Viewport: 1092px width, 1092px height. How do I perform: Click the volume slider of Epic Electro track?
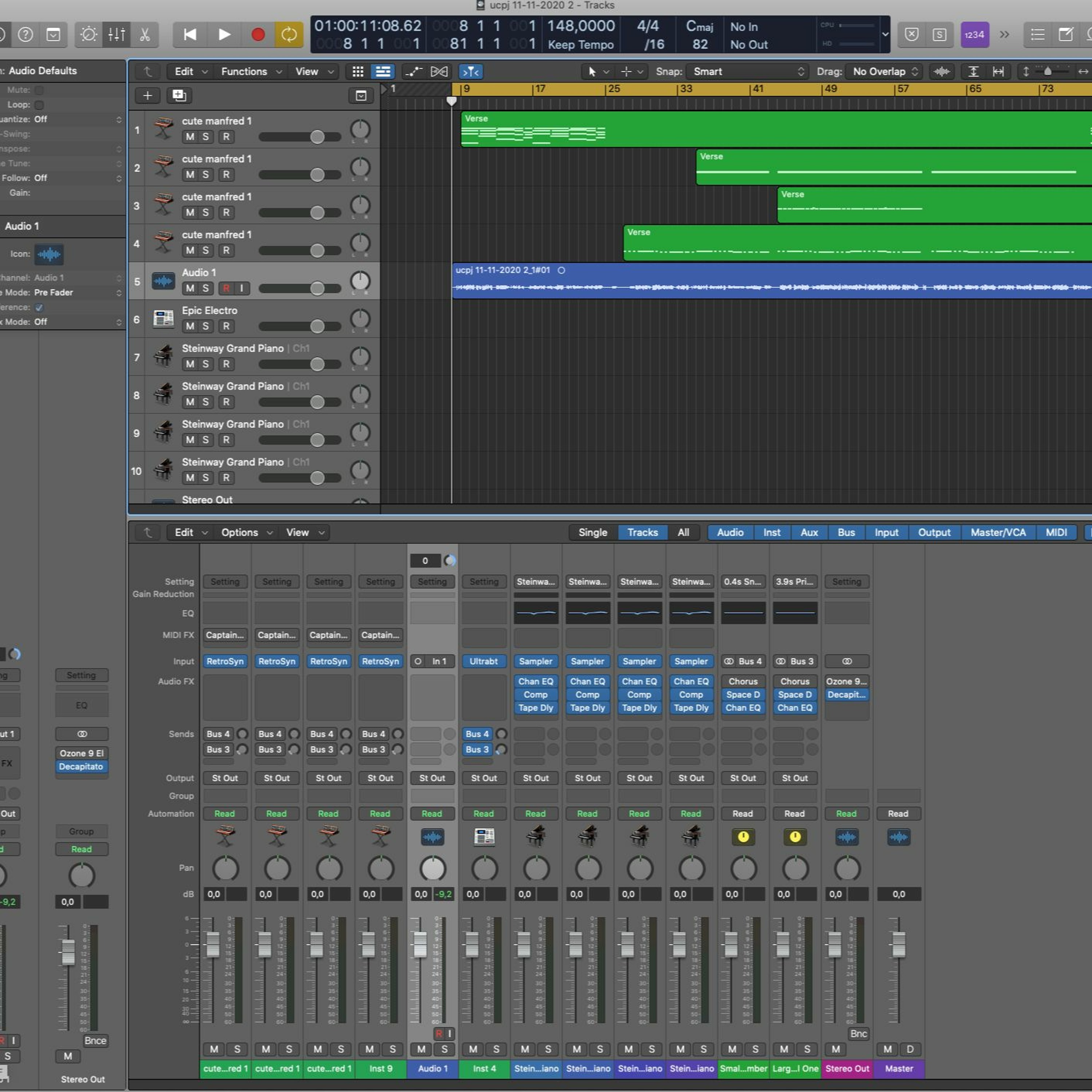pos(300,326)
